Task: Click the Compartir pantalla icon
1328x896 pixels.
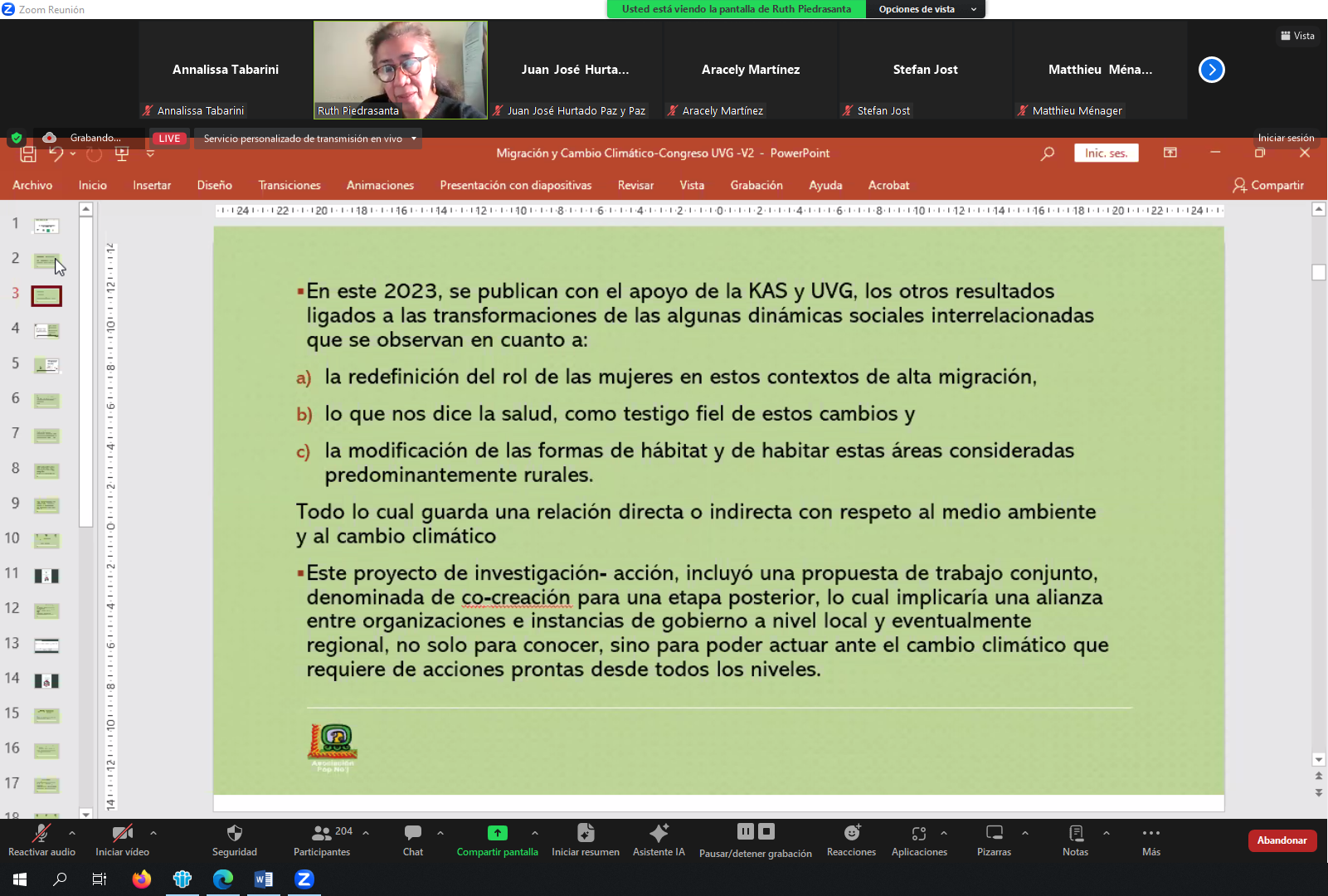Action: tap(497, 833)
